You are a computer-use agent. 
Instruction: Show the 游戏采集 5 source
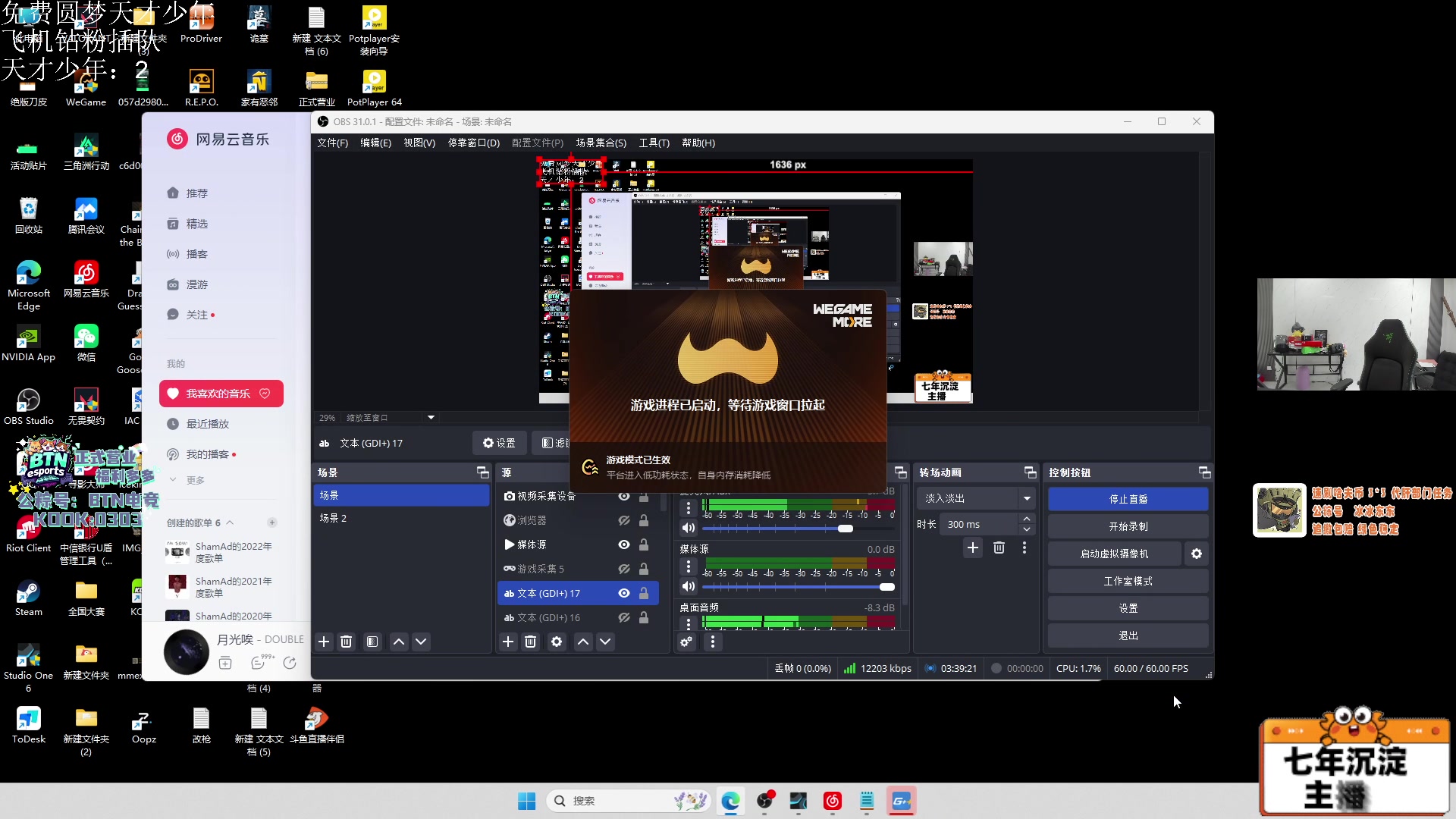tap(624, 569)
